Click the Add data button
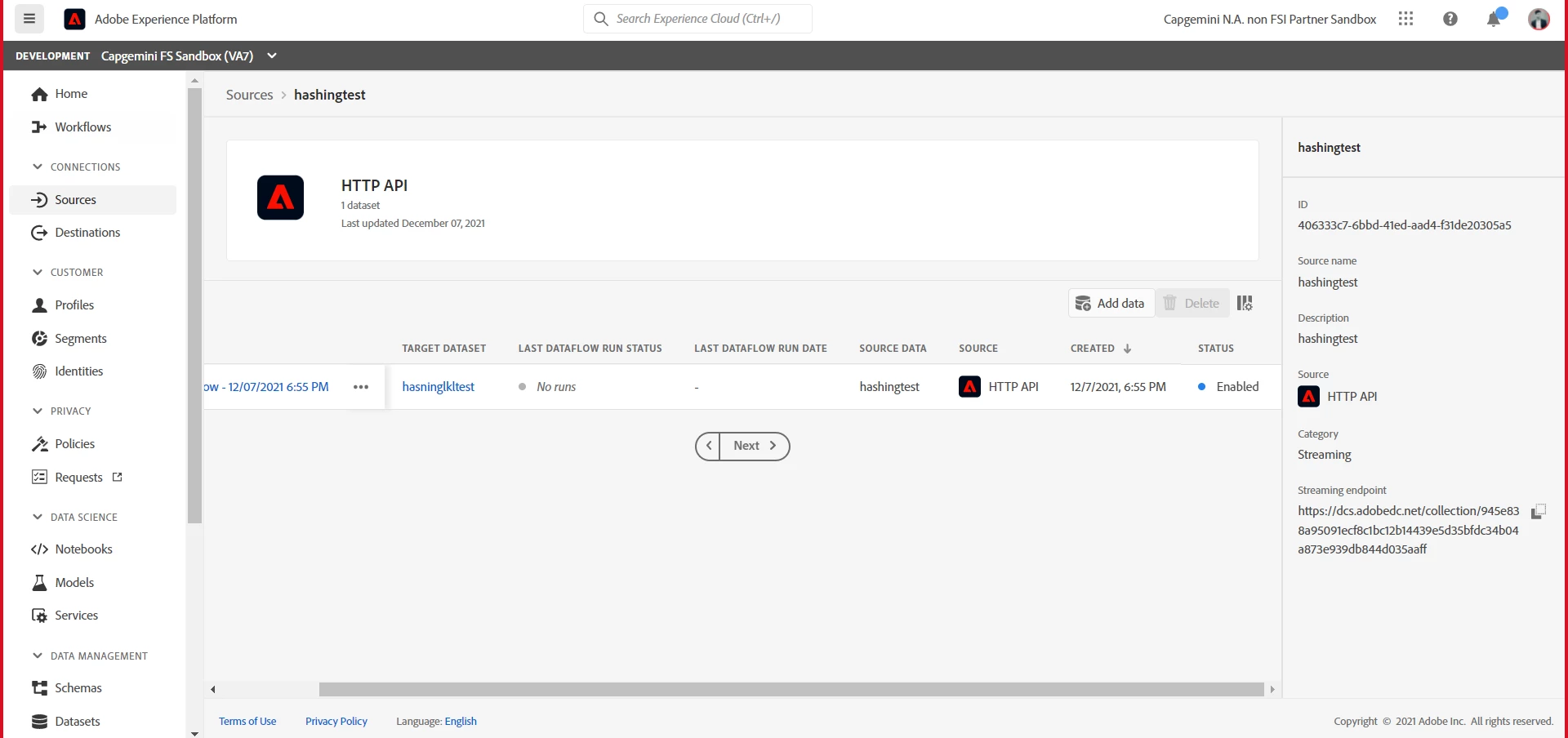This screenshot has width=1568, height=738. point(1111,303)
